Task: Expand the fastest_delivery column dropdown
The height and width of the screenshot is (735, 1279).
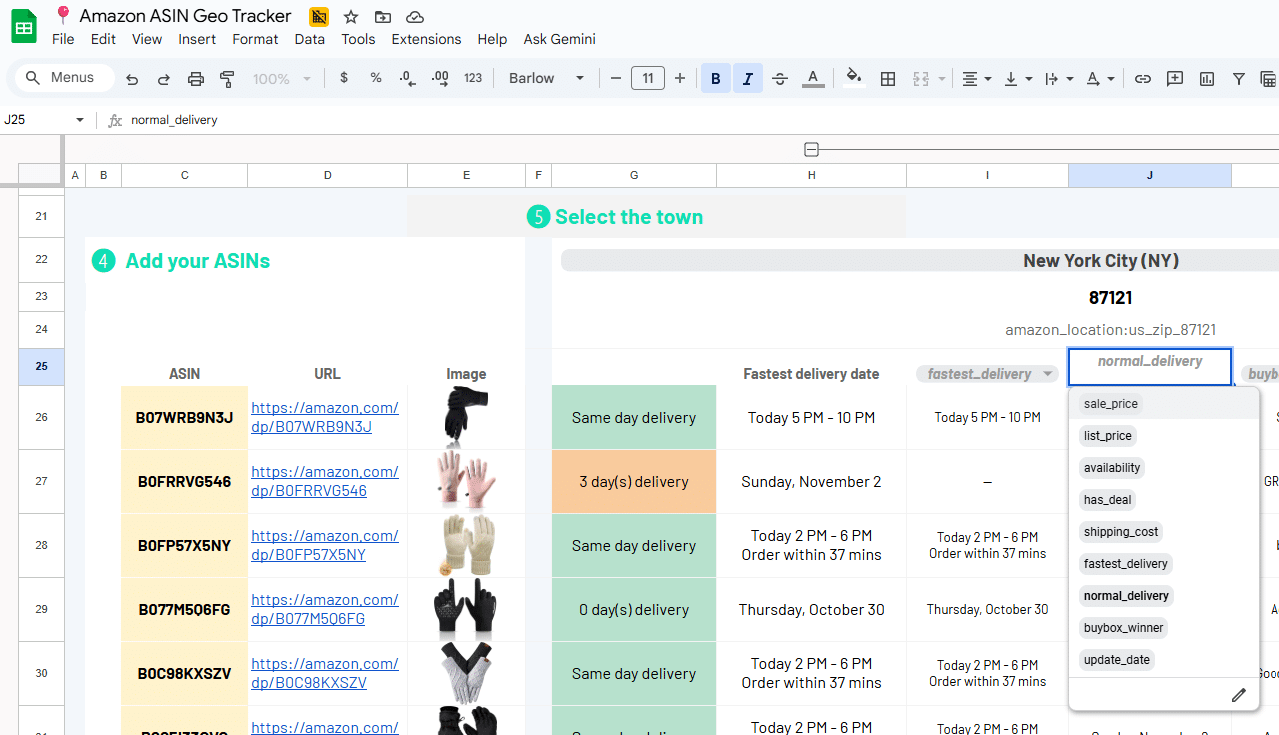Action: (1048, 374)
